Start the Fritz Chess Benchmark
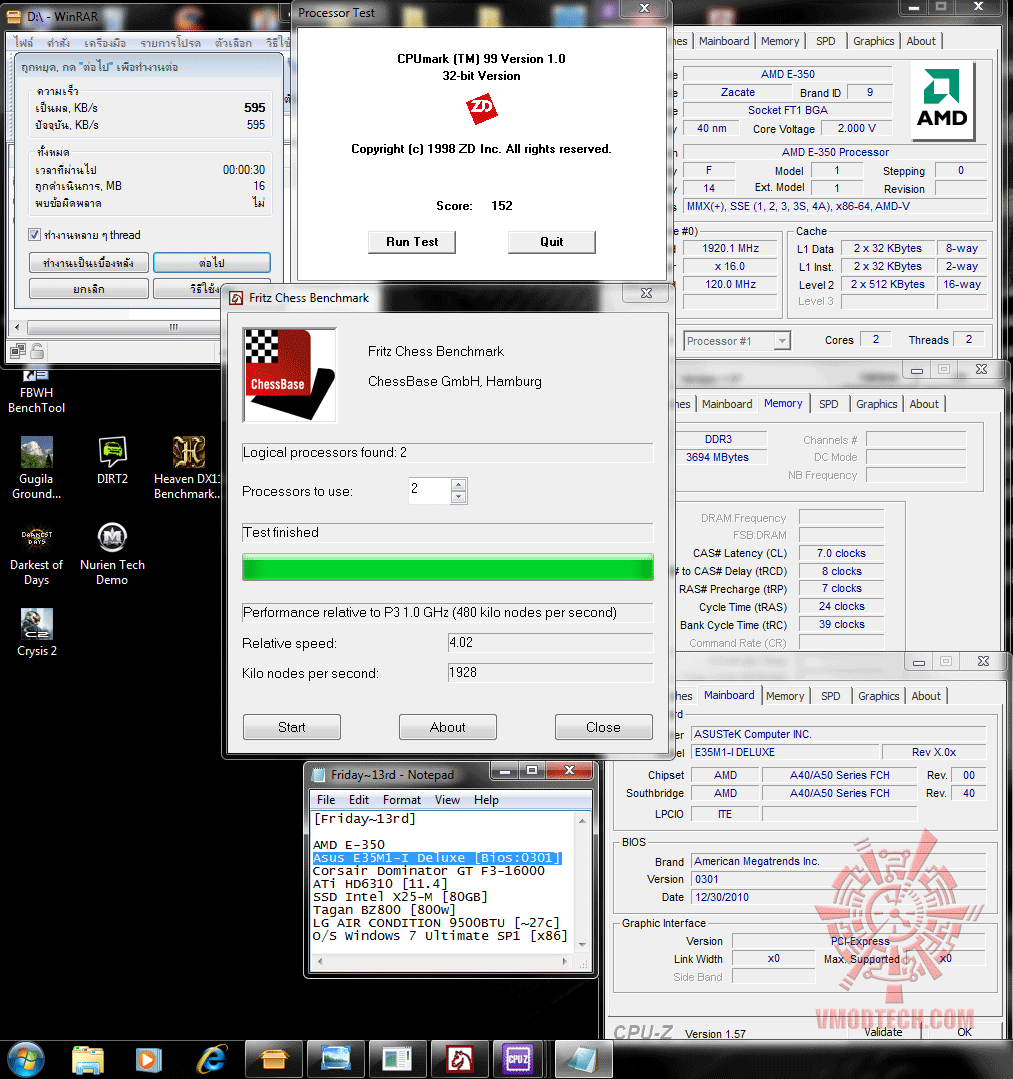Screen dimensions: 1013x1079 [292, 727]
